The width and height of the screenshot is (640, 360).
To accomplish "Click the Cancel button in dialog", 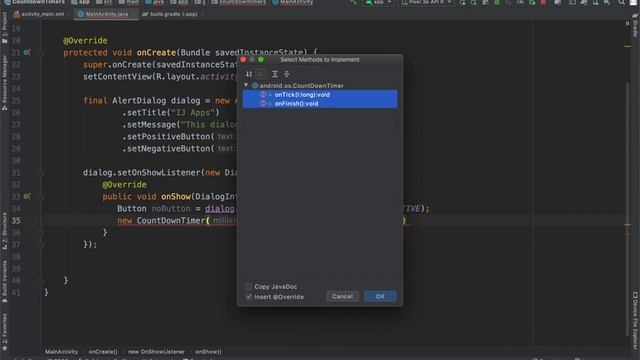I will click(x=342, y=296).
